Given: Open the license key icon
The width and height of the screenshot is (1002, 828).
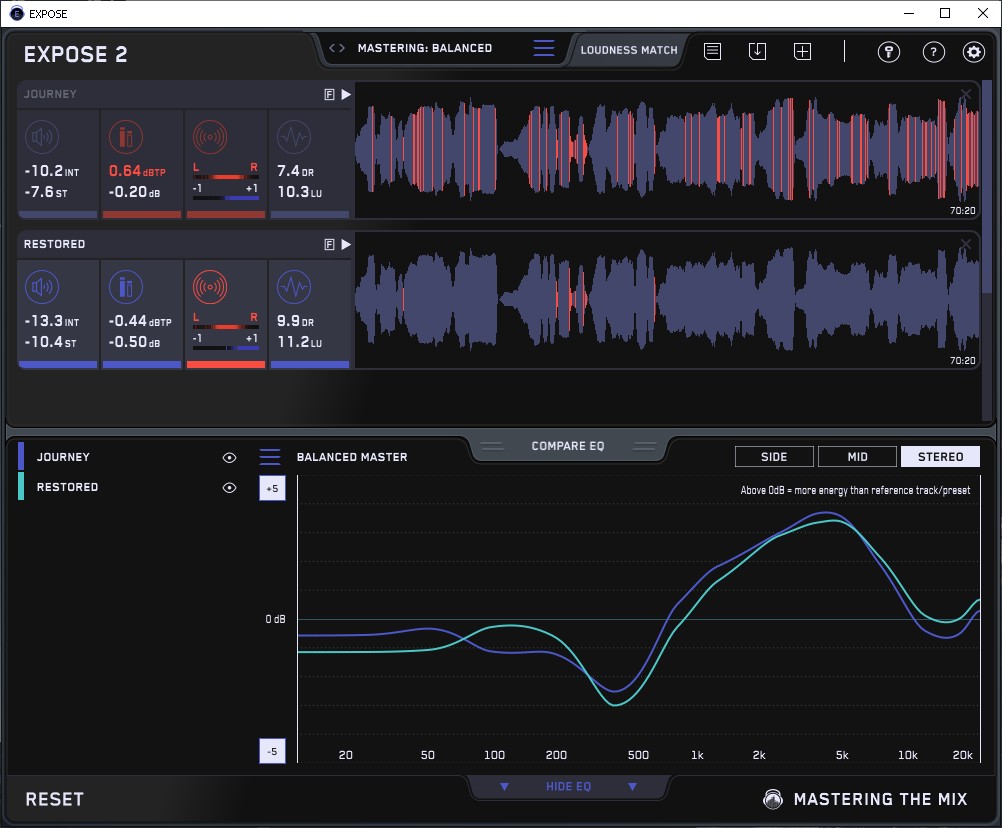Looking at the screenshot, I should point(889,52).
